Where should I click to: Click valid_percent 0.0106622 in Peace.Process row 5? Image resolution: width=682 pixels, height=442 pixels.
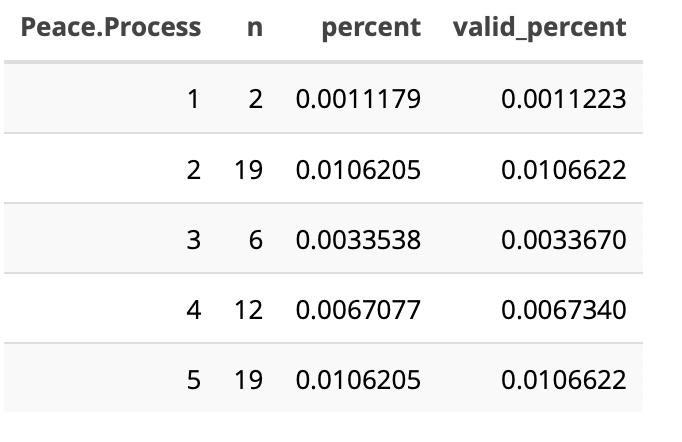564,380
